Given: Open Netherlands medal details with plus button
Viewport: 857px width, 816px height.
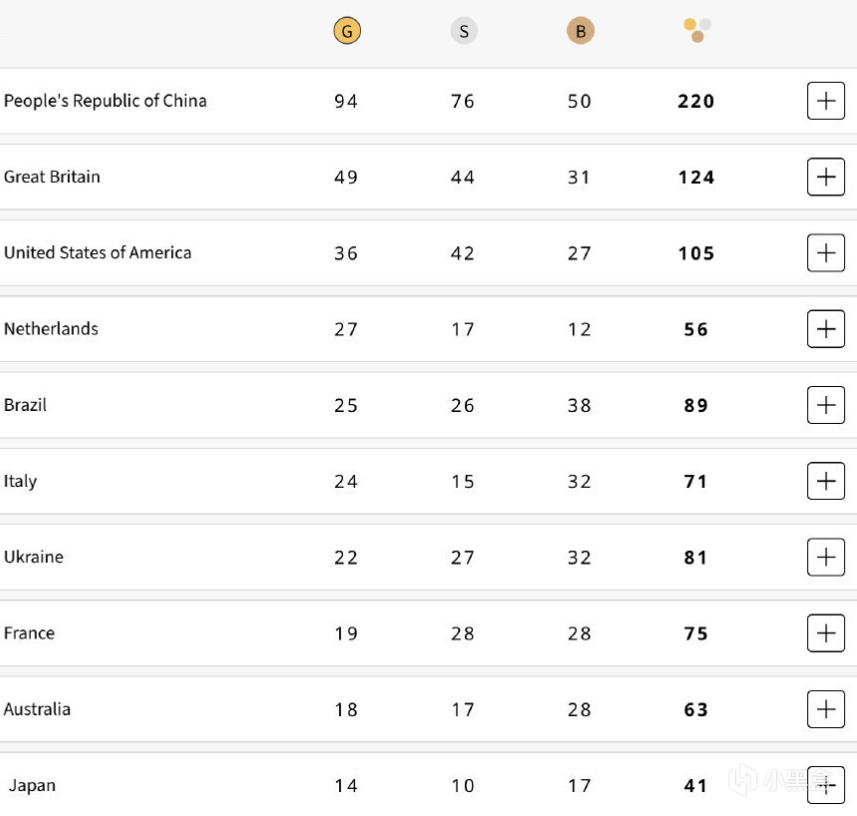Looking at the screenshot, I should [825, 329].
